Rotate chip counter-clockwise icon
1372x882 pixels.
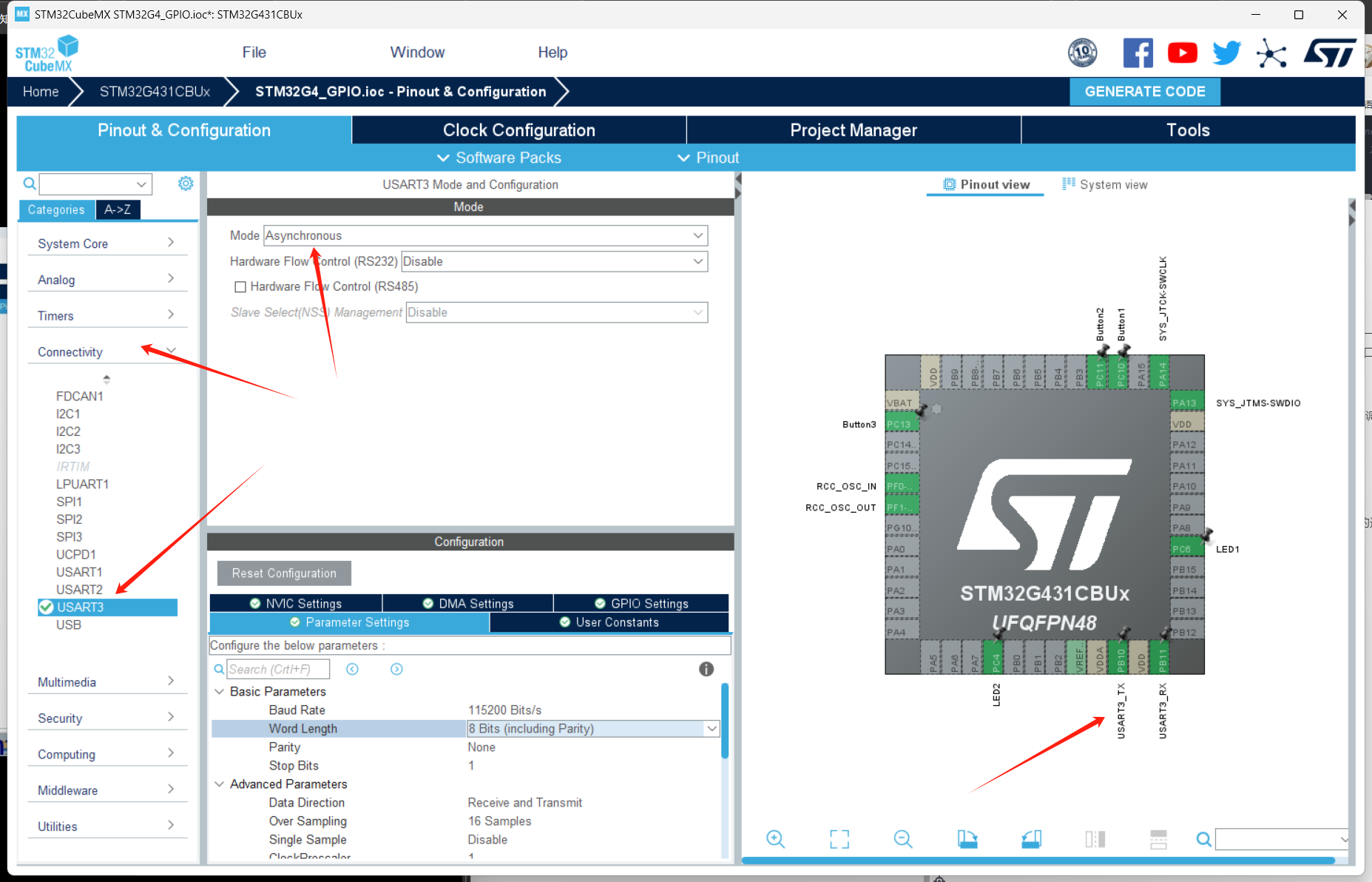point(1032,839)
